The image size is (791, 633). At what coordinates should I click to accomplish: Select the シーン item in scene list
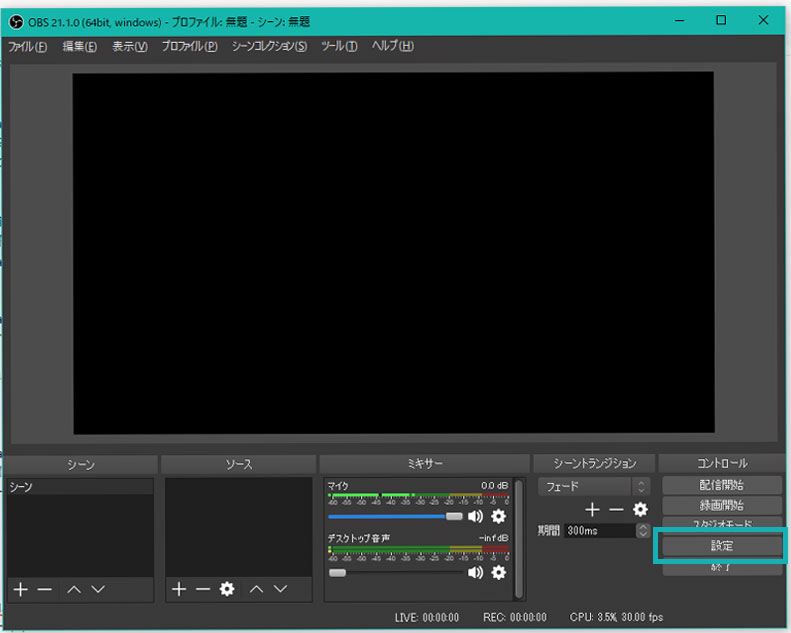click(80, 487)
